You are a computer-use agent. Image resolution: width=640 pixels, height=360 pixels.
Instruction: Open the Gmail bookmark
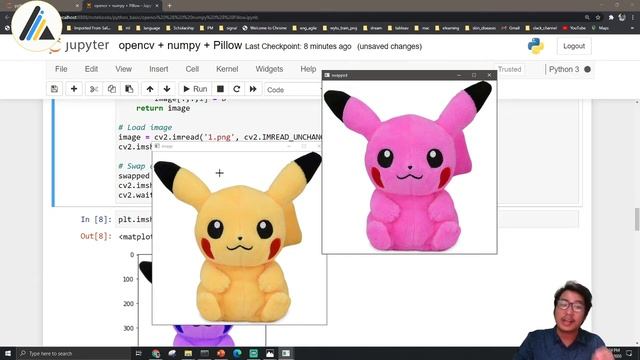tap(510, 28)
